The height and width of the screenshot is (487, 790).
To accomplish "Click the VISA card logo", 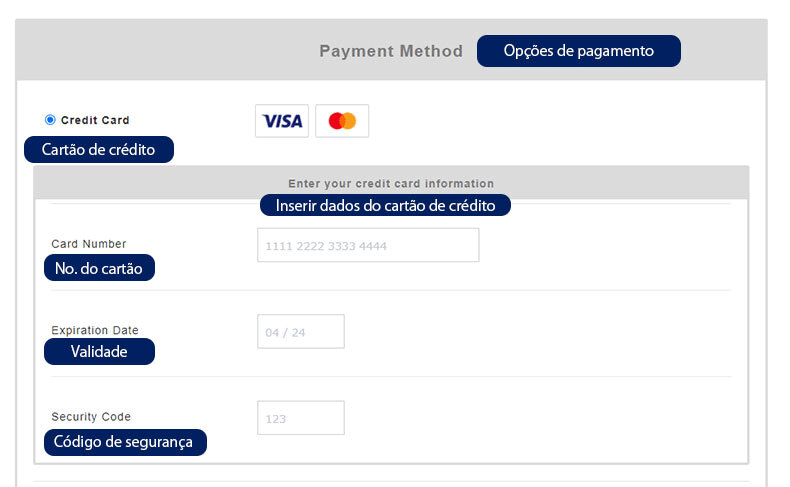I will point(282,121).
